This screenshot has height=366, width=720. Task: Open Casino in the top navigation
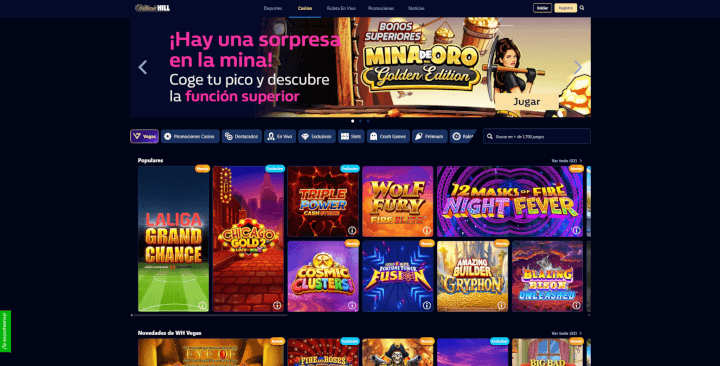[x=305, y=8]
